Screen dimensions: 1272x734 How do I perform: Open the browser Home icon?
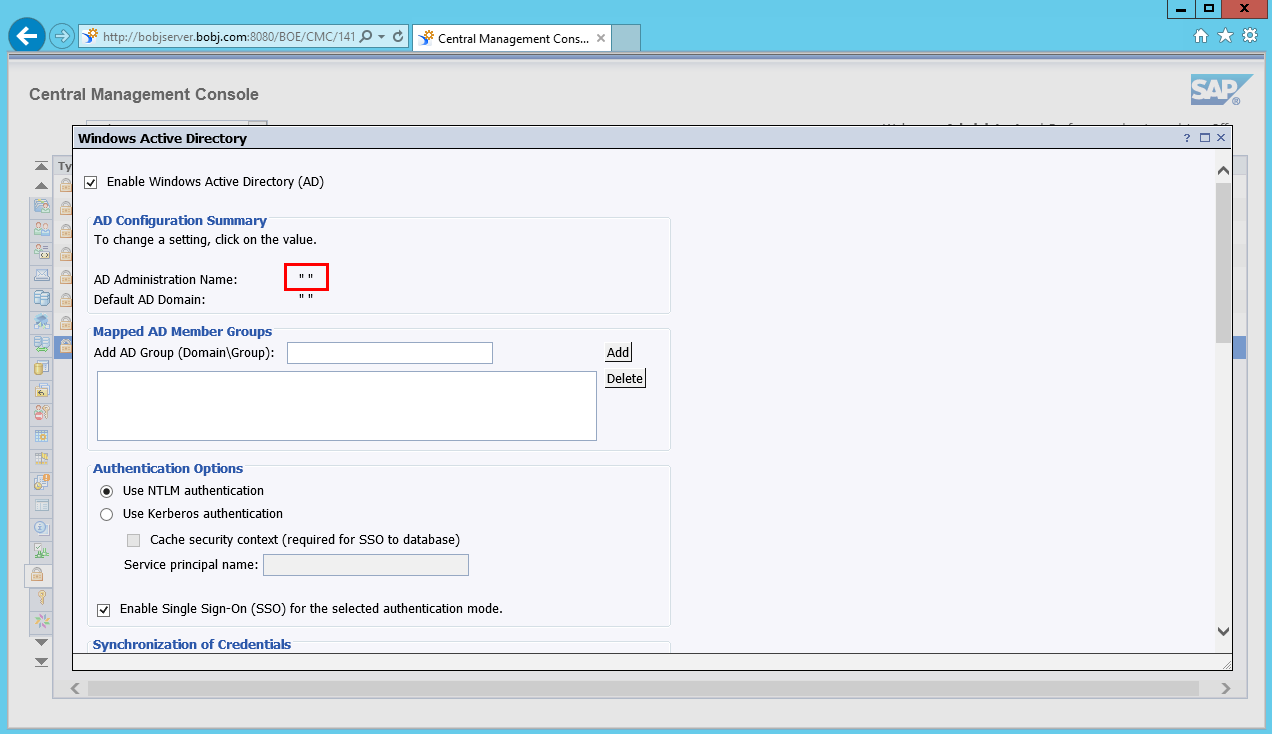[1201, 36]
